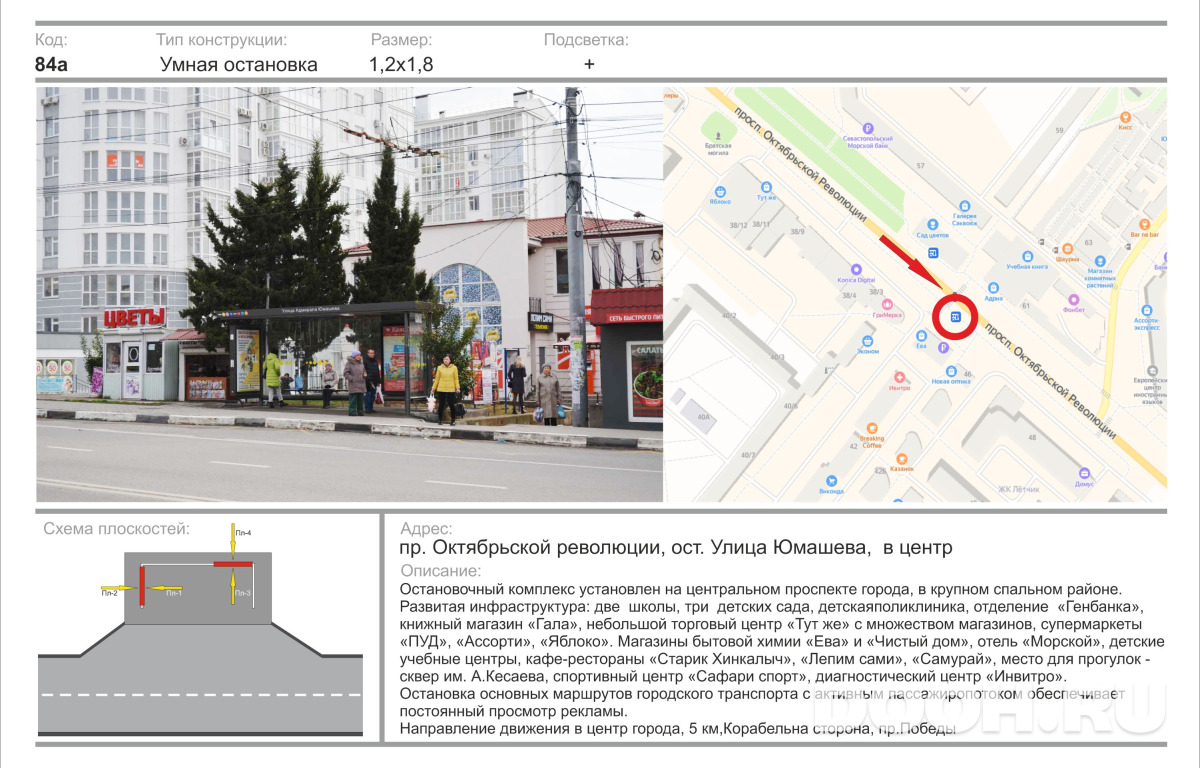Select the Тип конструкции: label
This screenshot has height=768, width=1200.
point(222,40)
